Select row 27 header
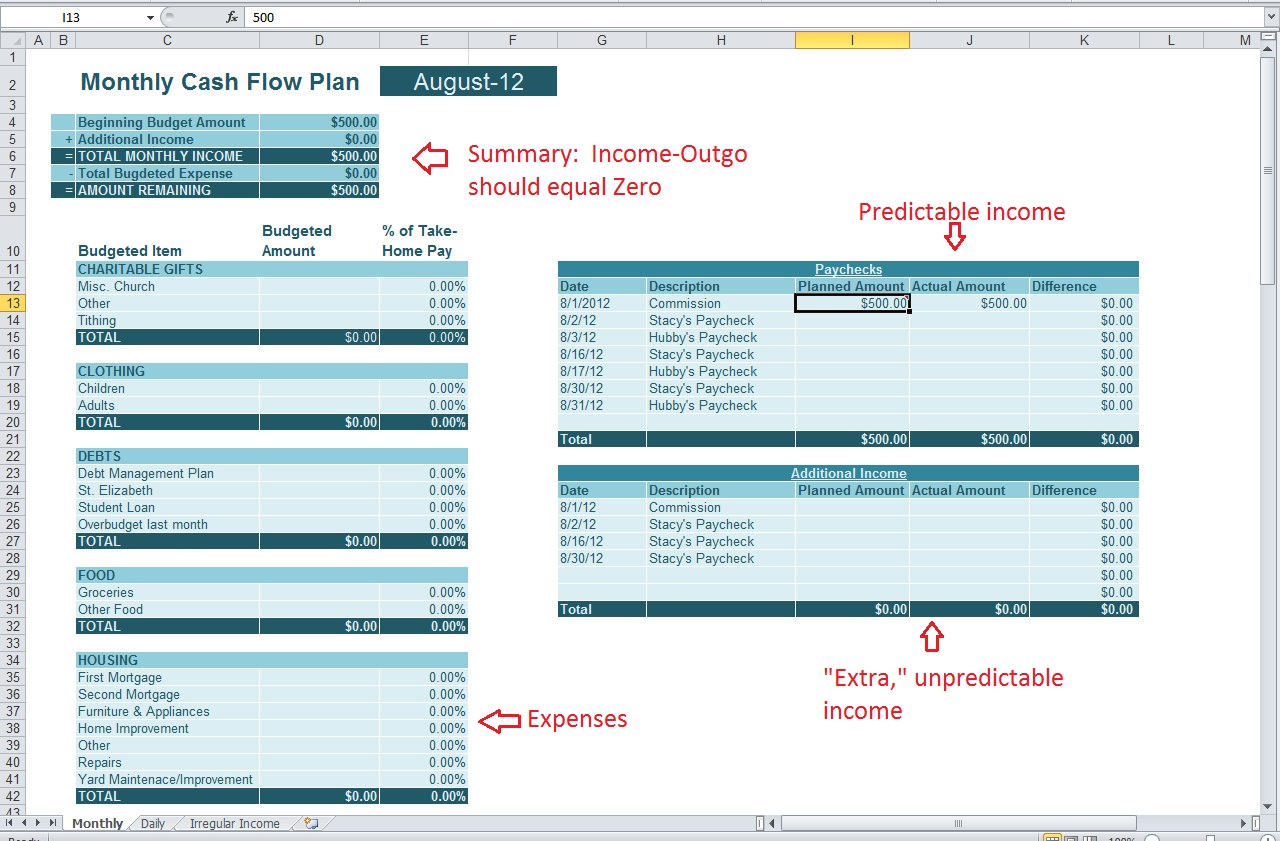This screenshot has height=841, width=1280. pyautogui.click(x=12, y=541)
